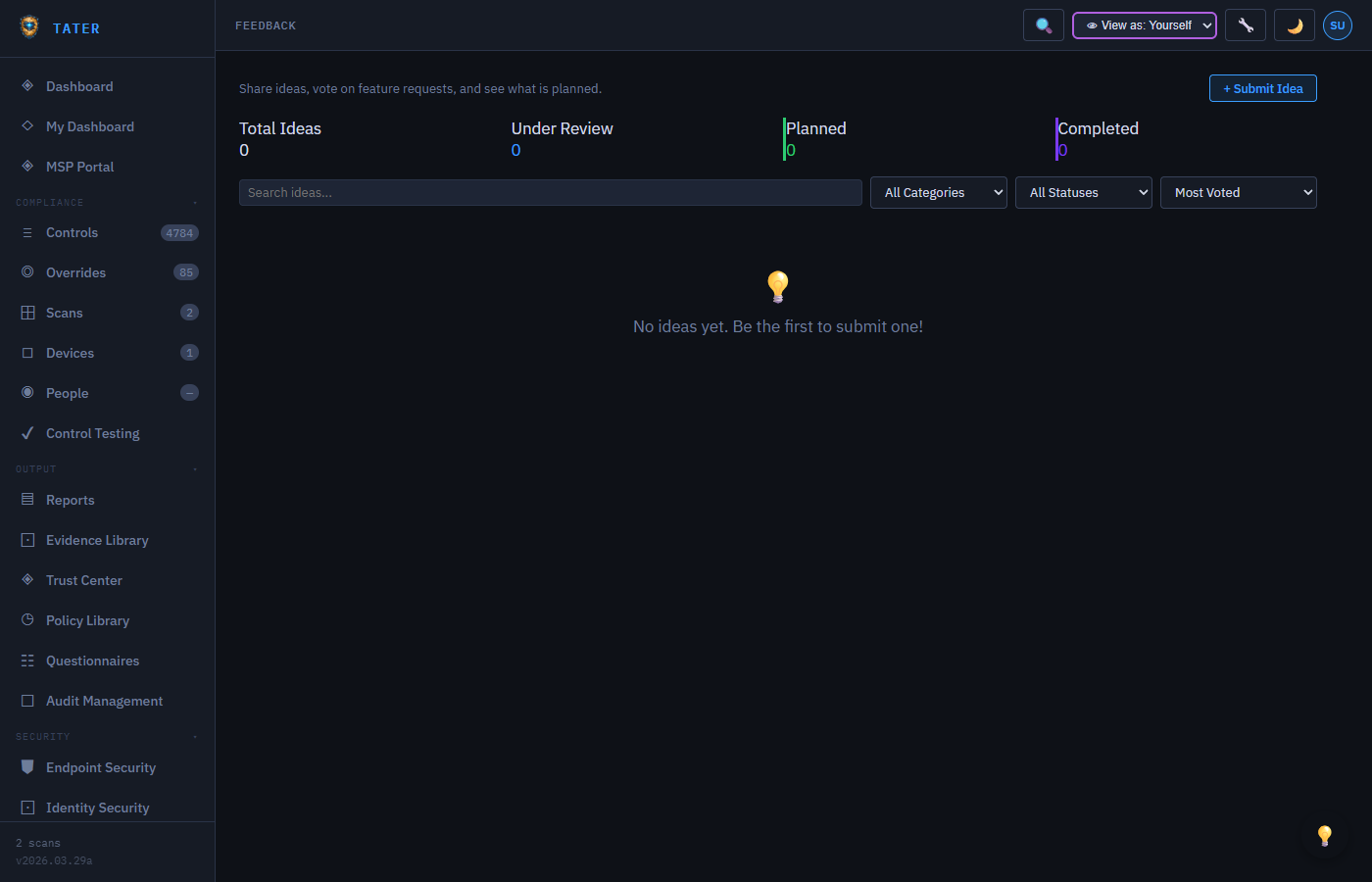This screenshot has width=1372, height=882.
Task: Open Endpoint Security page
Action: (108, 767)
